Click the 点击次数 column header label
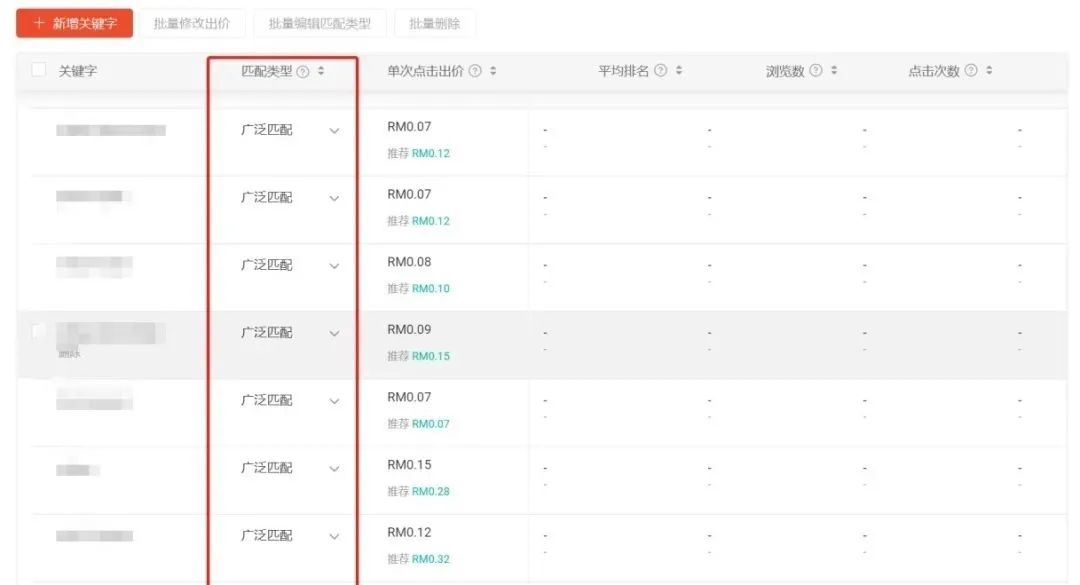The image size is (1080, 585). [934, 70]
